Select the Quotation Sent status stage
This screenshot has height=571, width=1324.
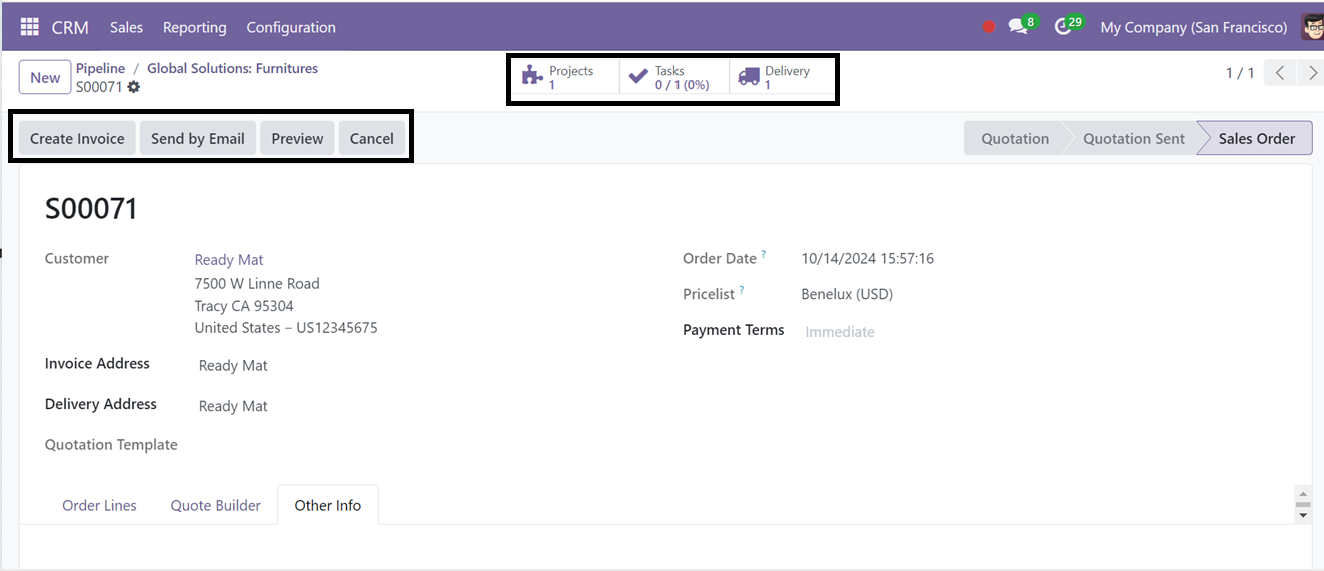(x=1134, y=138)
